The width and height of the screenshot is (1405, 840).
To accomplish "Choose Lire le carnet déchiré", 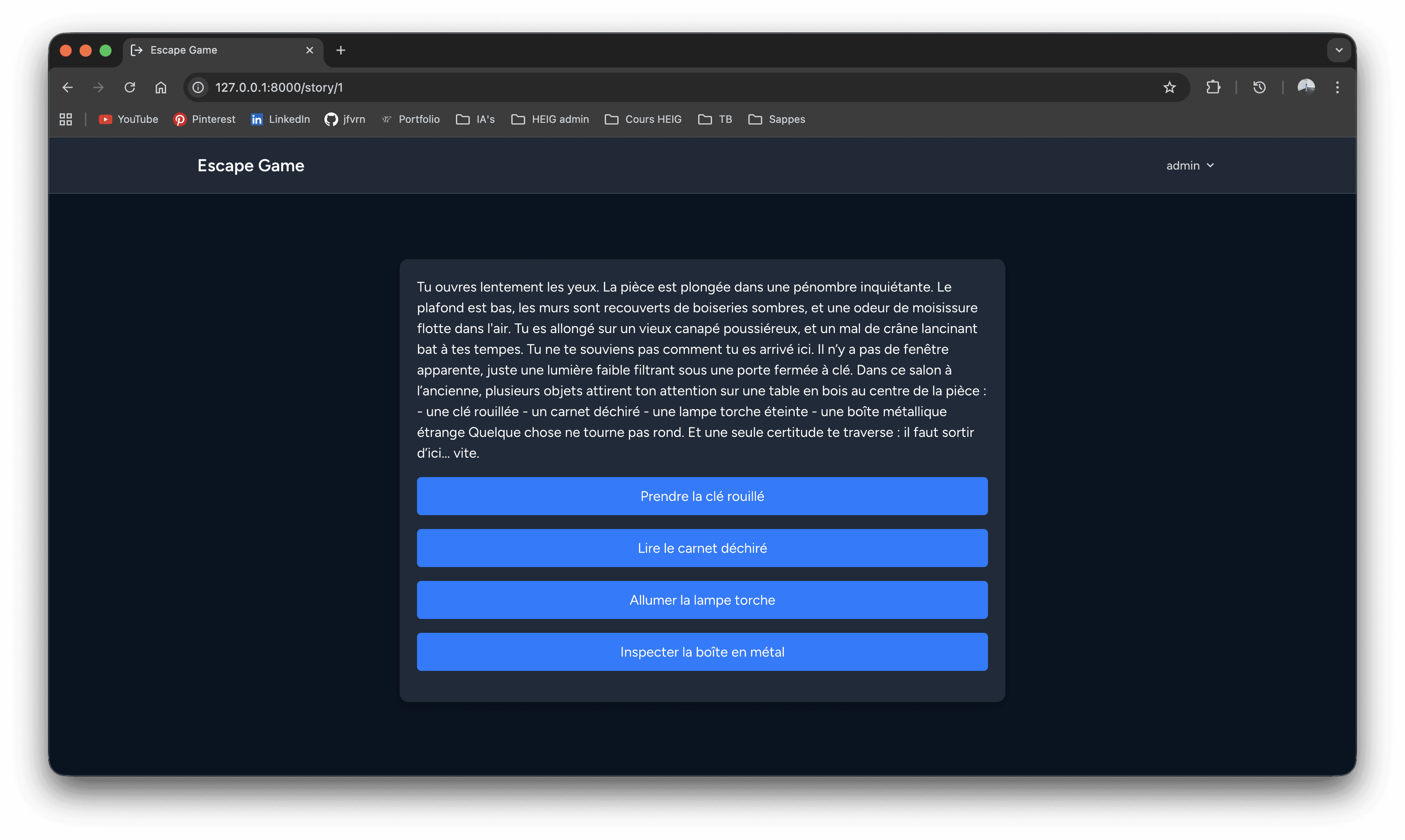I will click(x=702, y=548).
